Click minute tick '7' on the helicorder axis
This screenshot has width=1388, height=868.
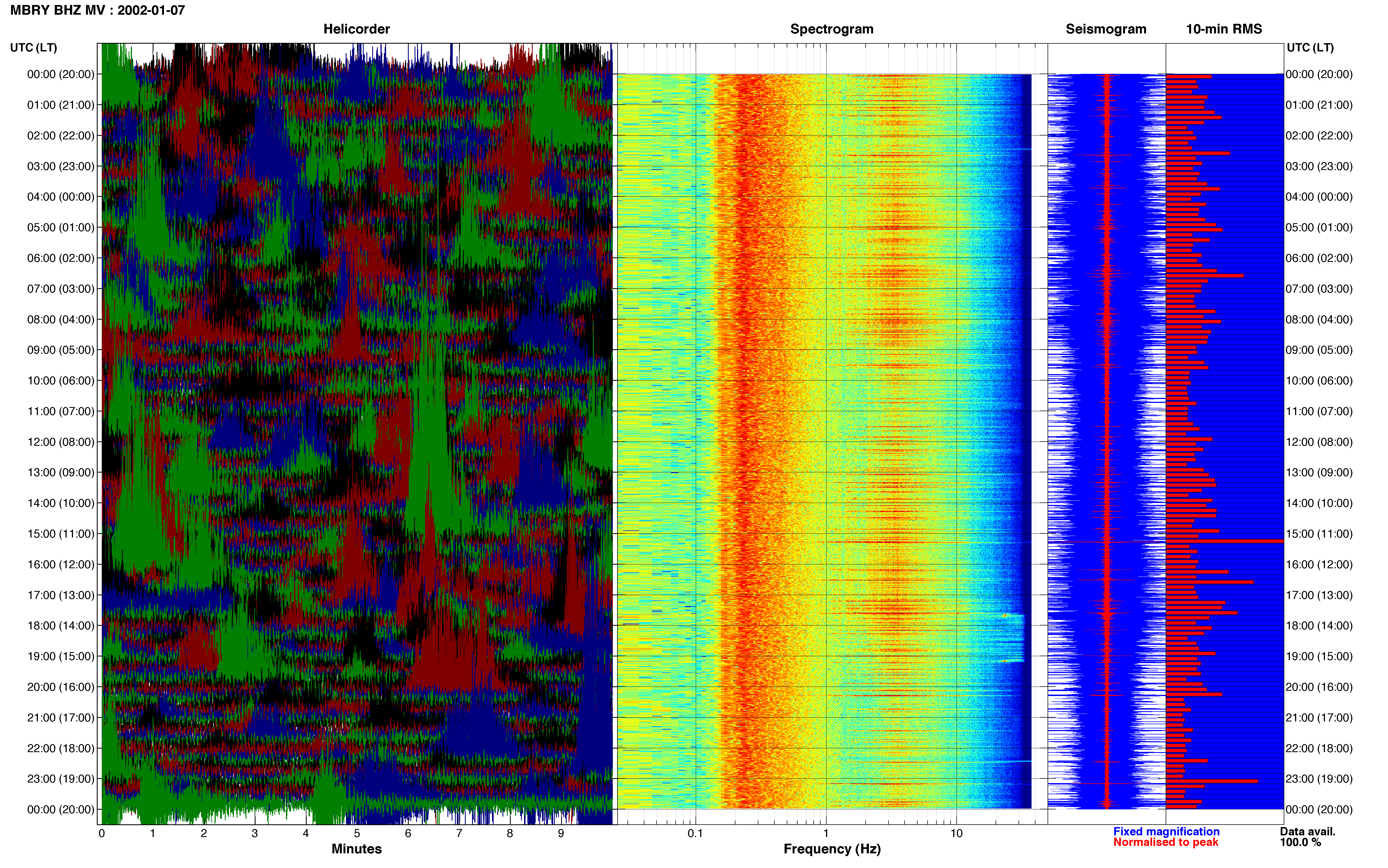[459, 833]
